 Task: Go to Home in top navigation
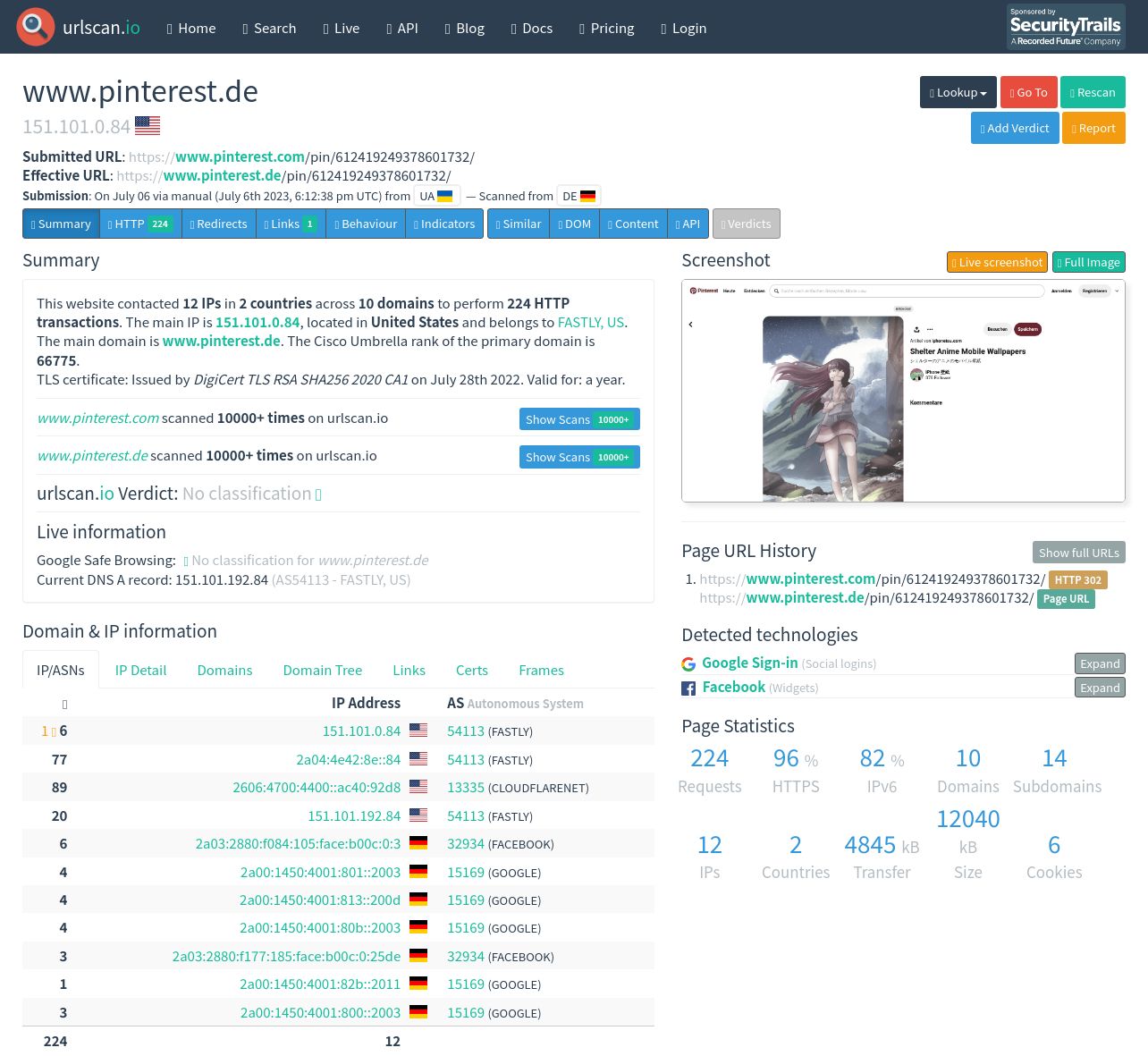(191, 28)
